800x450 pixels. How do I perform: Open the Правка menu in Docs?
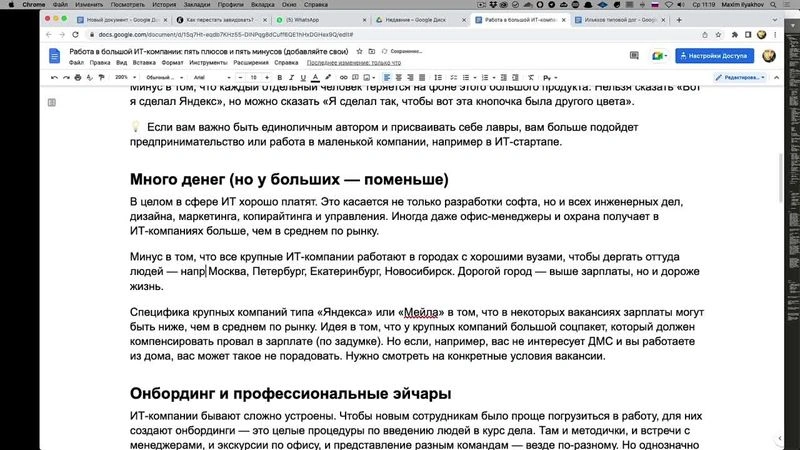(99, 63)
